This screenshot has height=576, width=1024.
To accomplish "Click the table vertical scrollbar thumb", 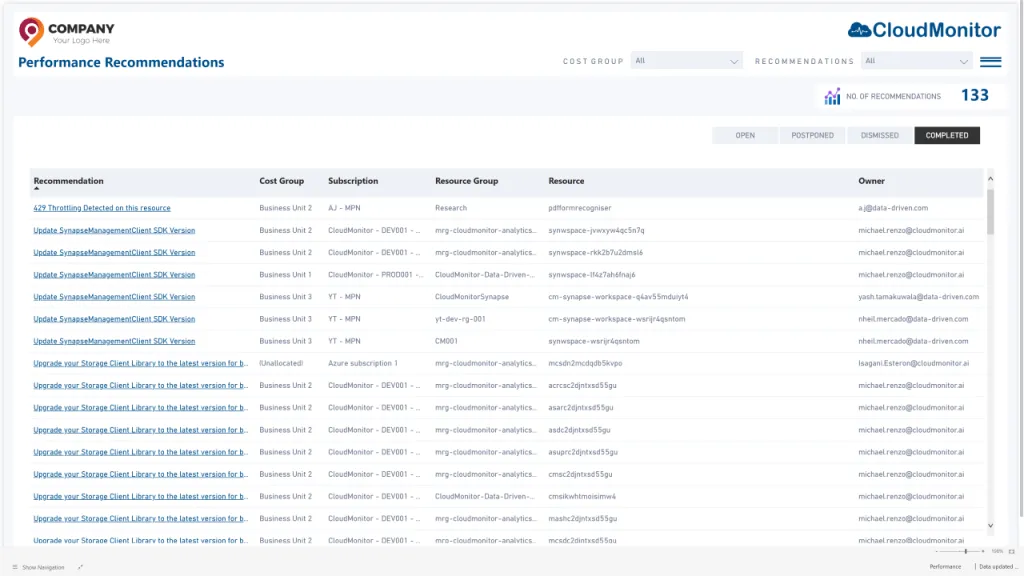I will coord(990,212).
